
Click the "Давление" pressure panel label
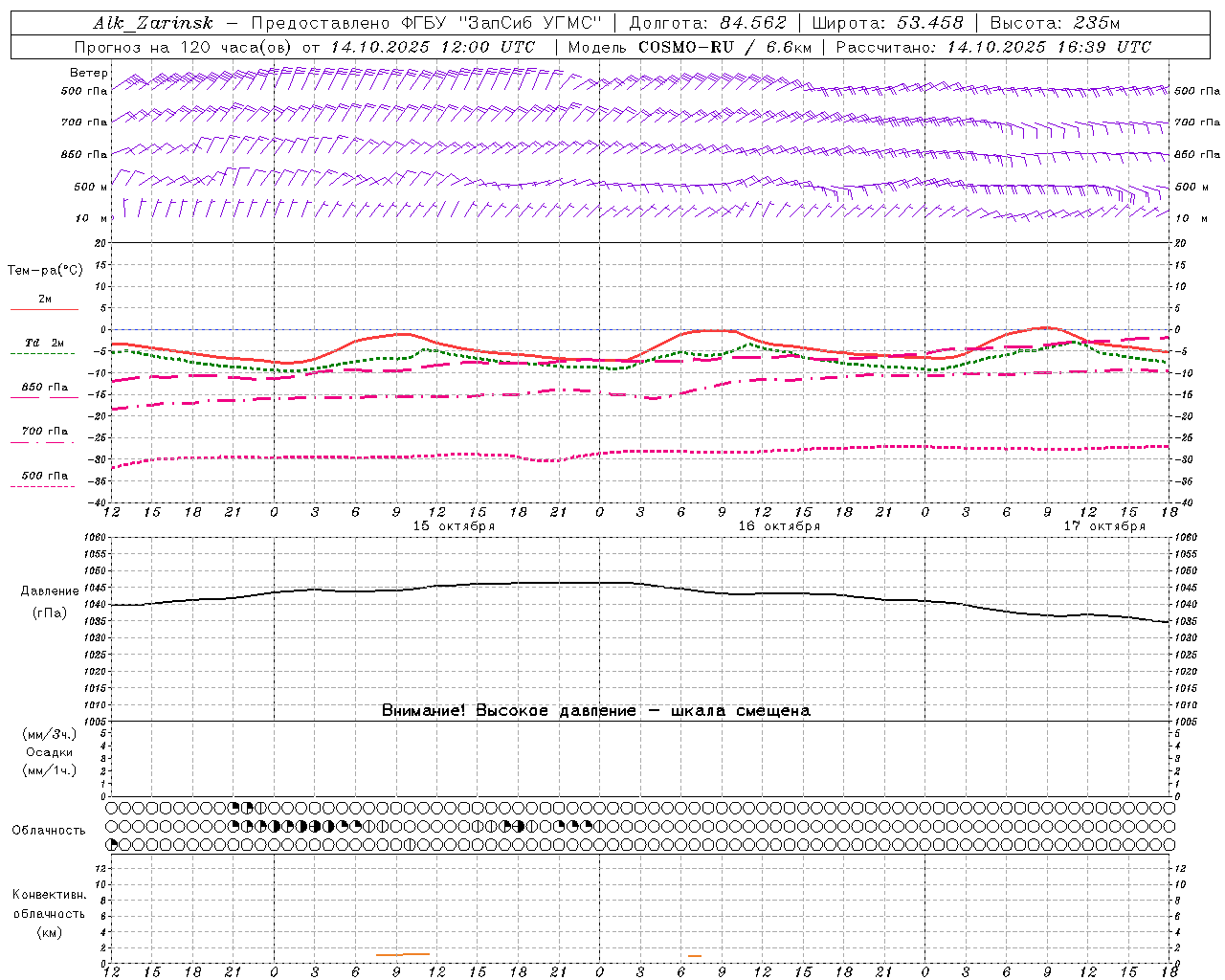click(50, 591)
